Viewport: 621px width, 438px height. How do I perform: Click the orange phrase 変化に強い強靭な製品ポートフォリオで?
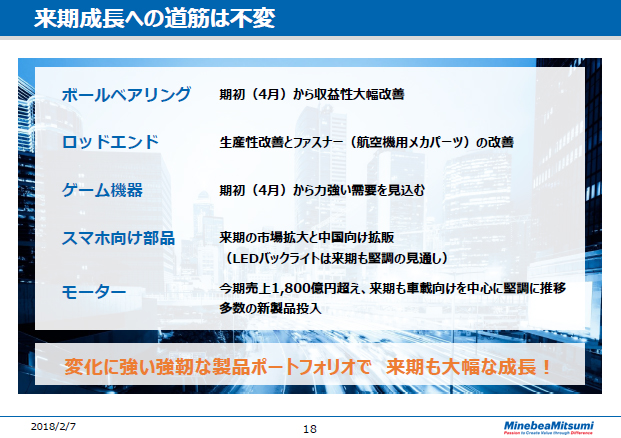217,367
